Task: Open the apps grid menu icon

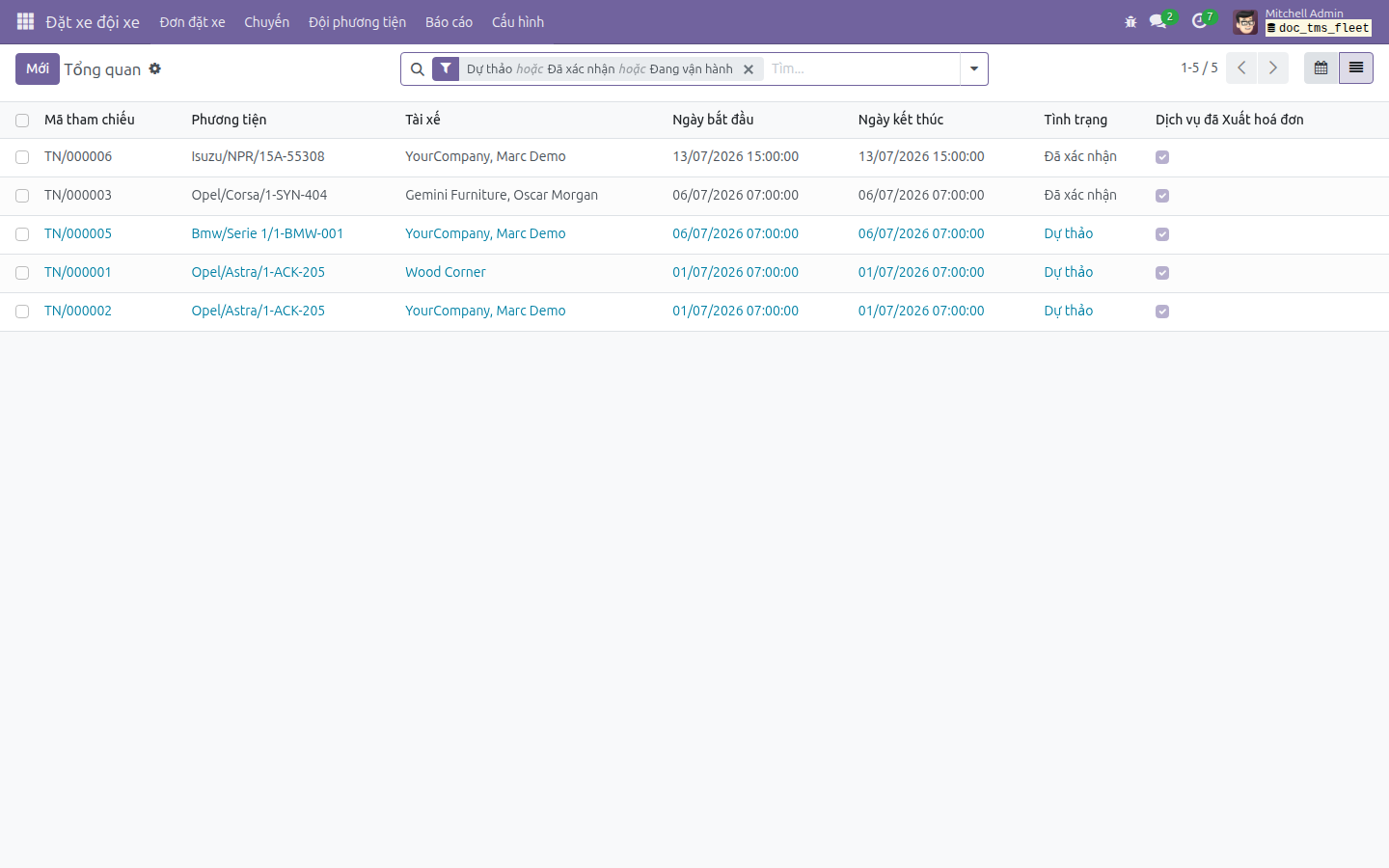Action: (26, 21)
